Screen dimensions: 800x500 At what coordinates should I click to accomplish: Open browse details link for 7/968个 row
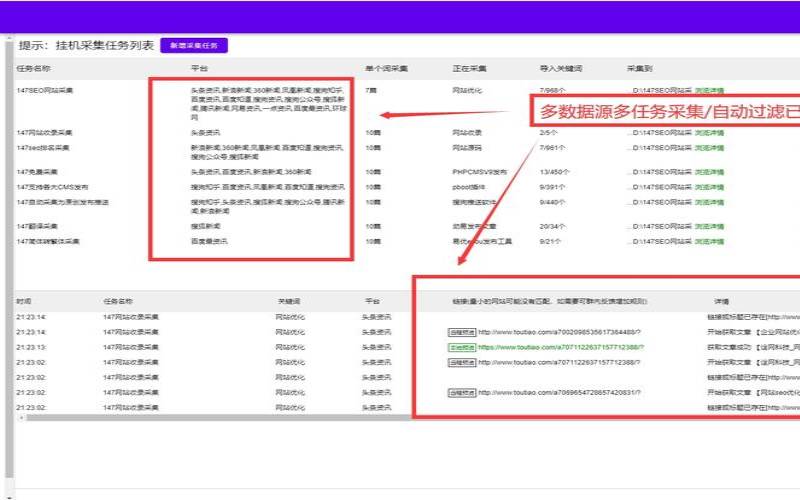(x=709, y=90)
